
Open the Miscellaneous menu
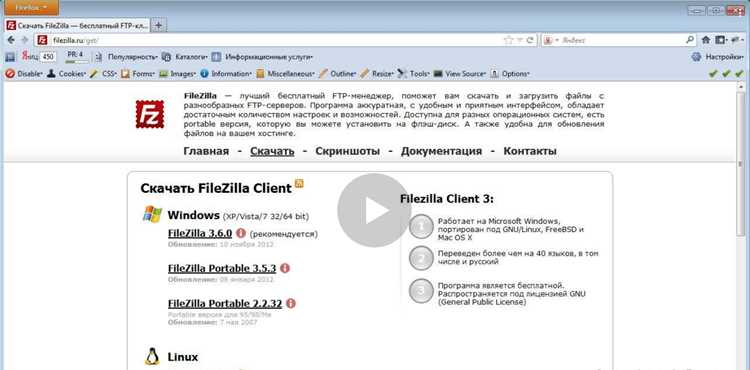[x=291, y=74]
